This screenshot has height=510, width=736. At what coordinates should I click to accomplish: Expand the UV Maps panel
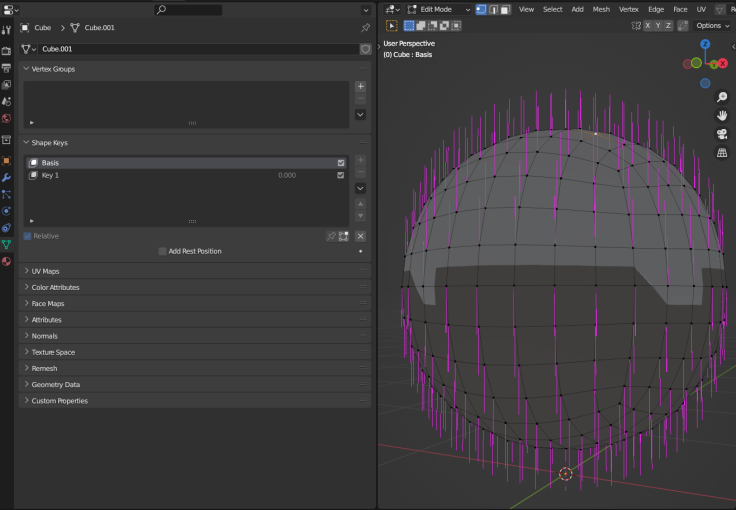[x=26, y=271]
